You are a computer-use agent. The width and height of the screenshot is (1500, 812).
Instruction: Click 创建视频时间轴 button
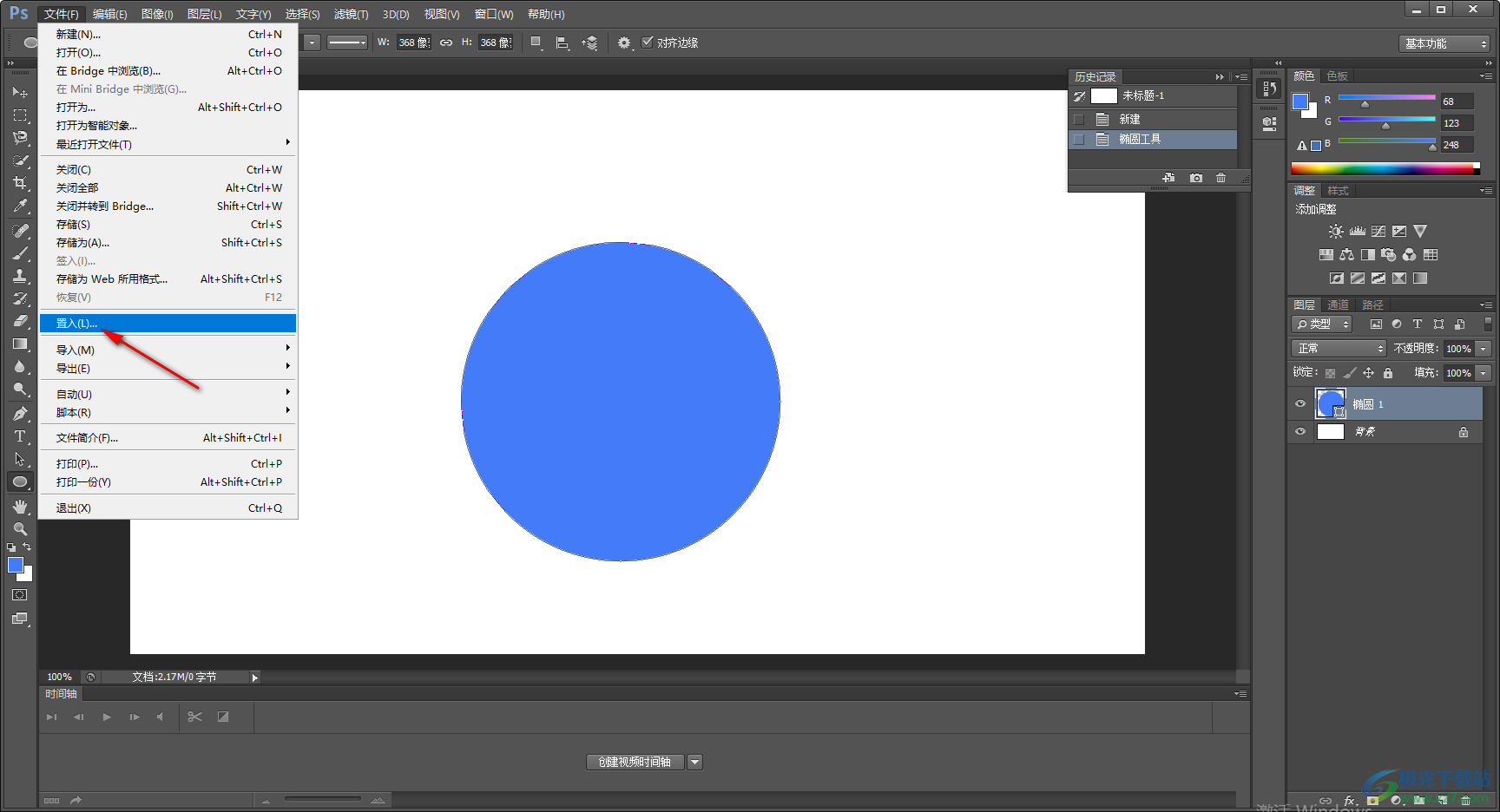point(635,762)
